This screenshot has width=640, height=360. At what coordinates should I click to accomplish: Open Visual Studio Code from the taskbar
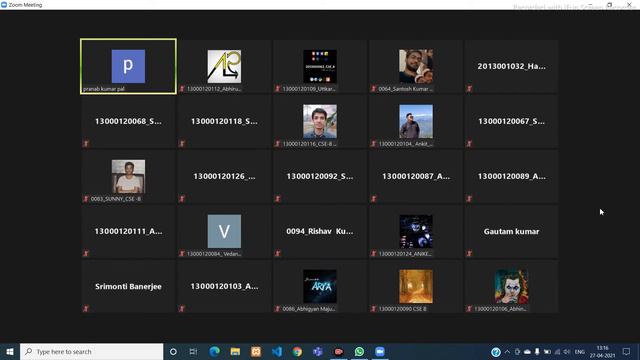277,351
